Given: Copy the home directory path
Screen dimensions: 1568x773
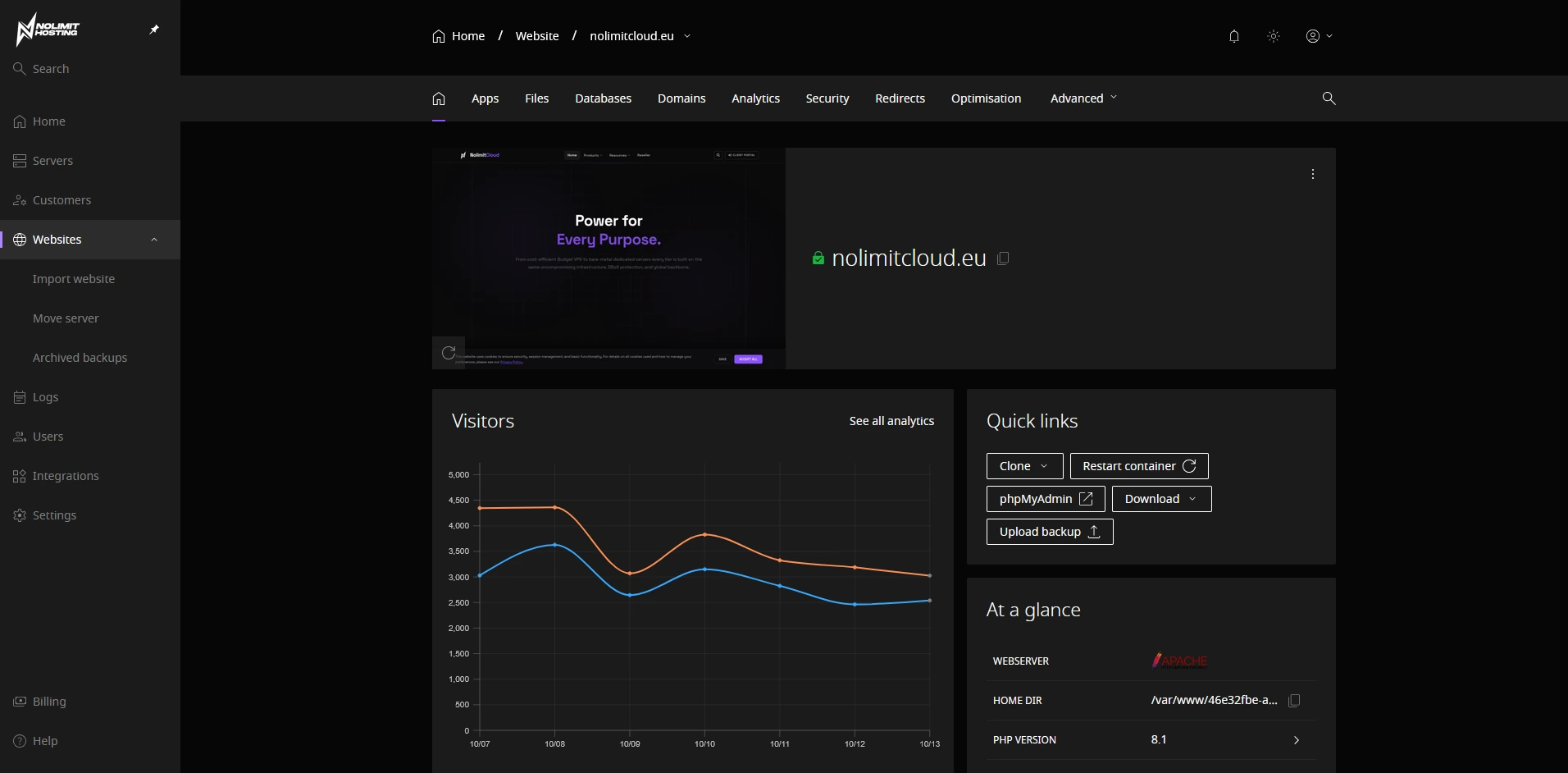Looking at the screenshot, I should 1294,701.
